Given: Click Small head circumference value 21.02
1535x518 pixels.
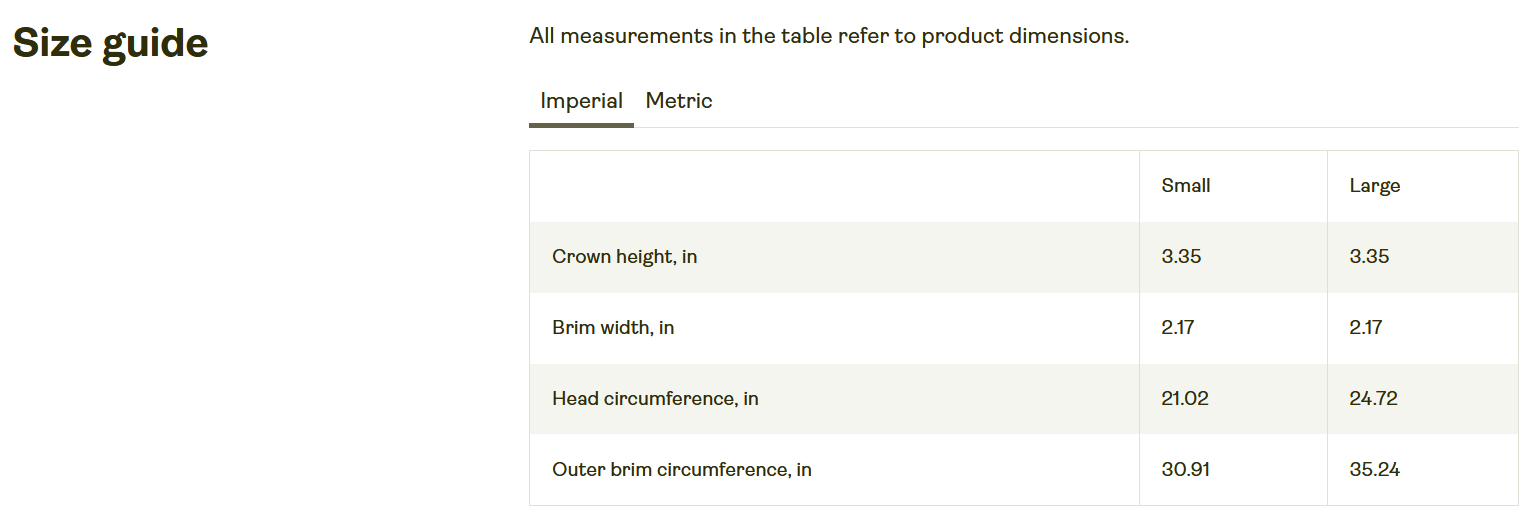Looking at the screenshot, I should [1185, 399].
